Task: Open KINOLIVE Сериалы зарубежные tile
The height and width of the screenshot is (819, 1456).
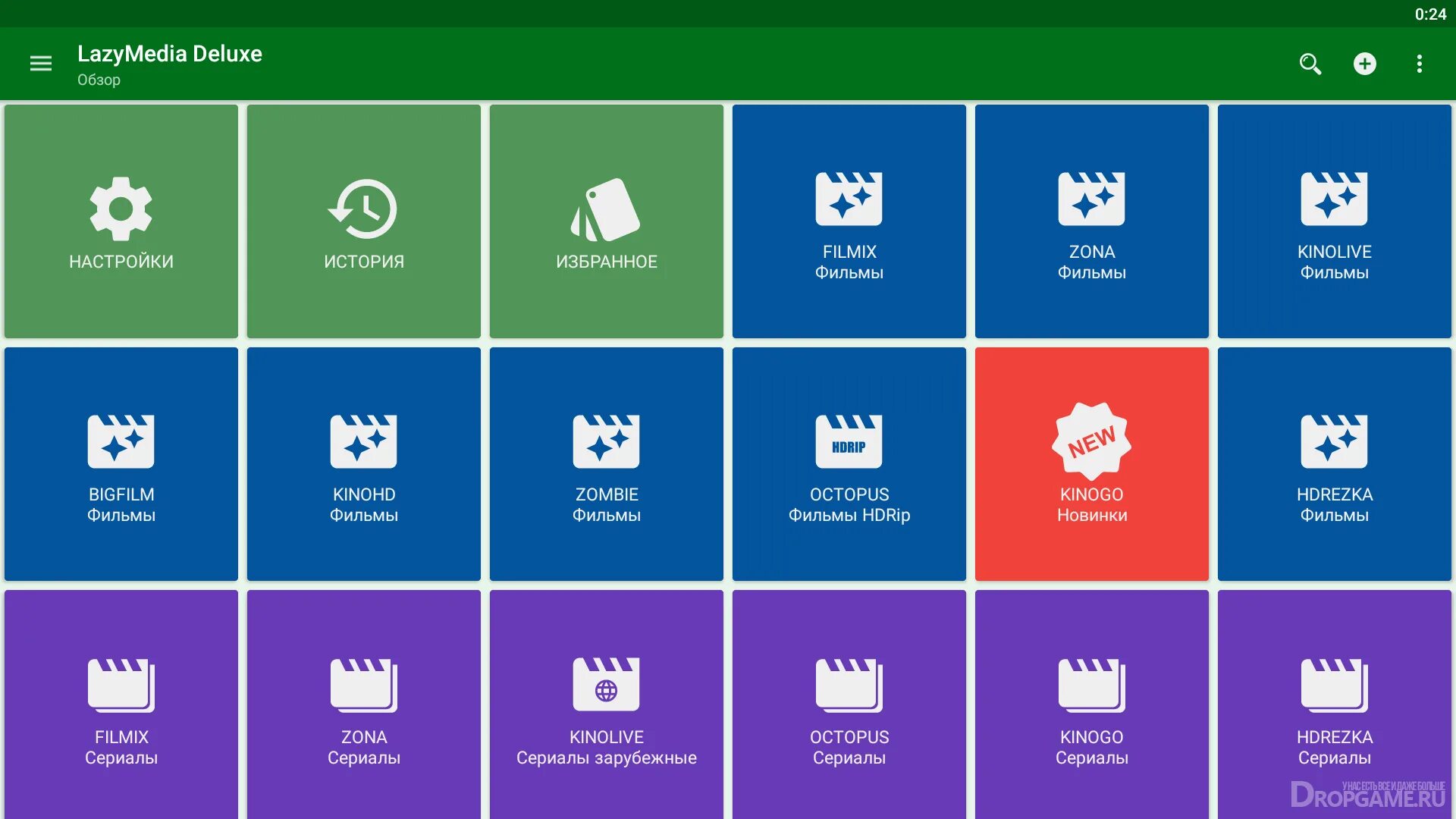Action: [607, 704]
